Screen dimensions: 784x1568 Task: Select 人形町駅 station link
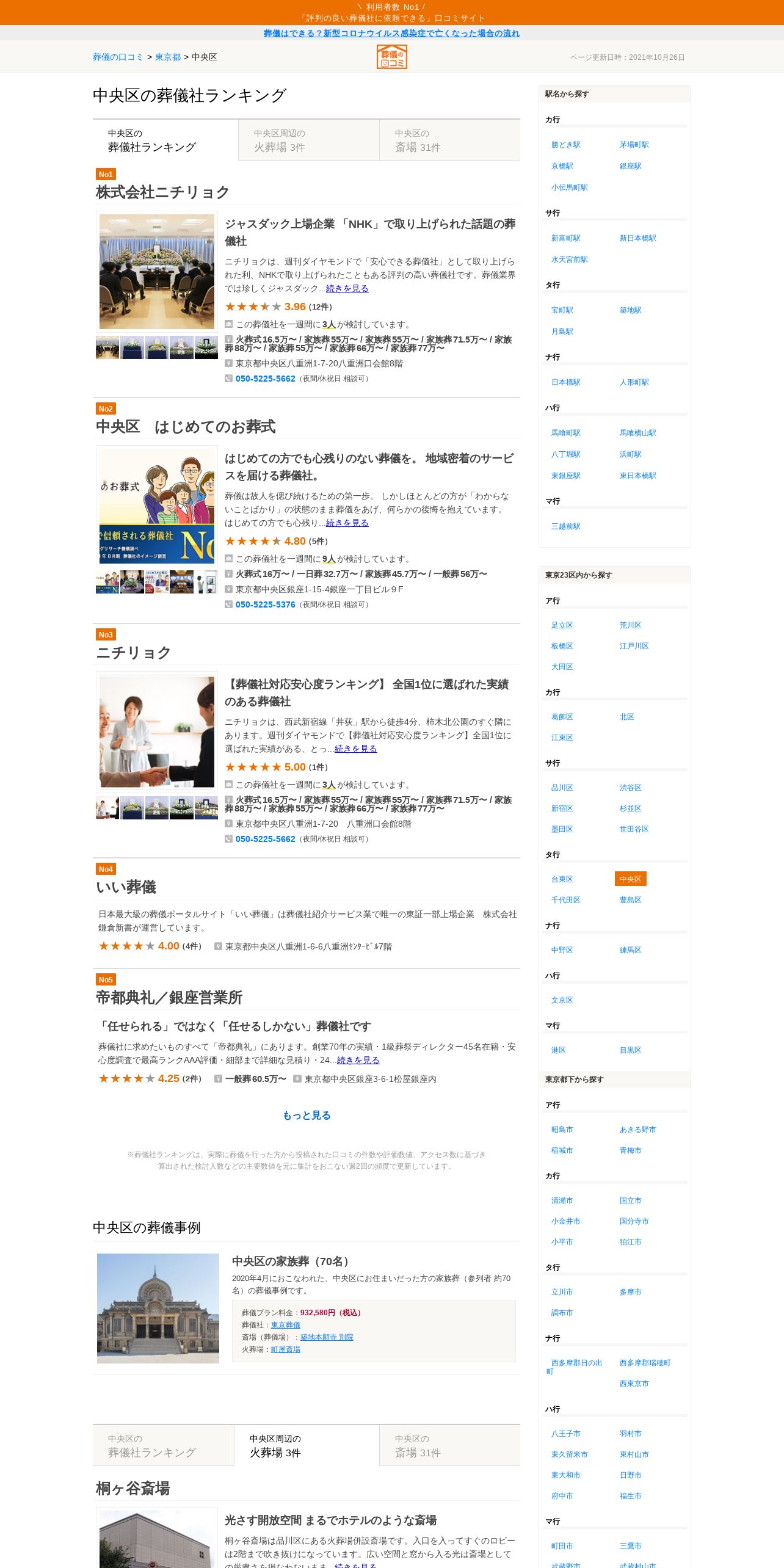tap(634, 382)
